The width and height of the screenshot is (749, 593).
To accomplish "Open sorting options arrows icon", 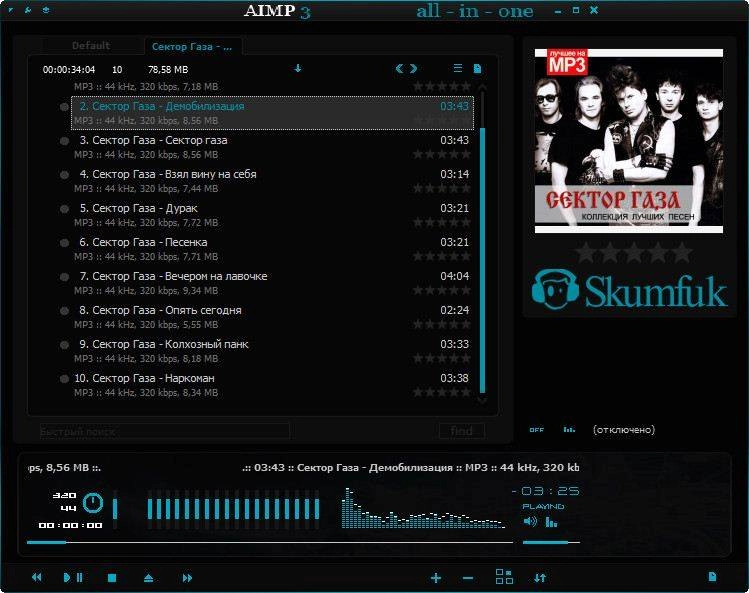I will click(x=540, y=578).
